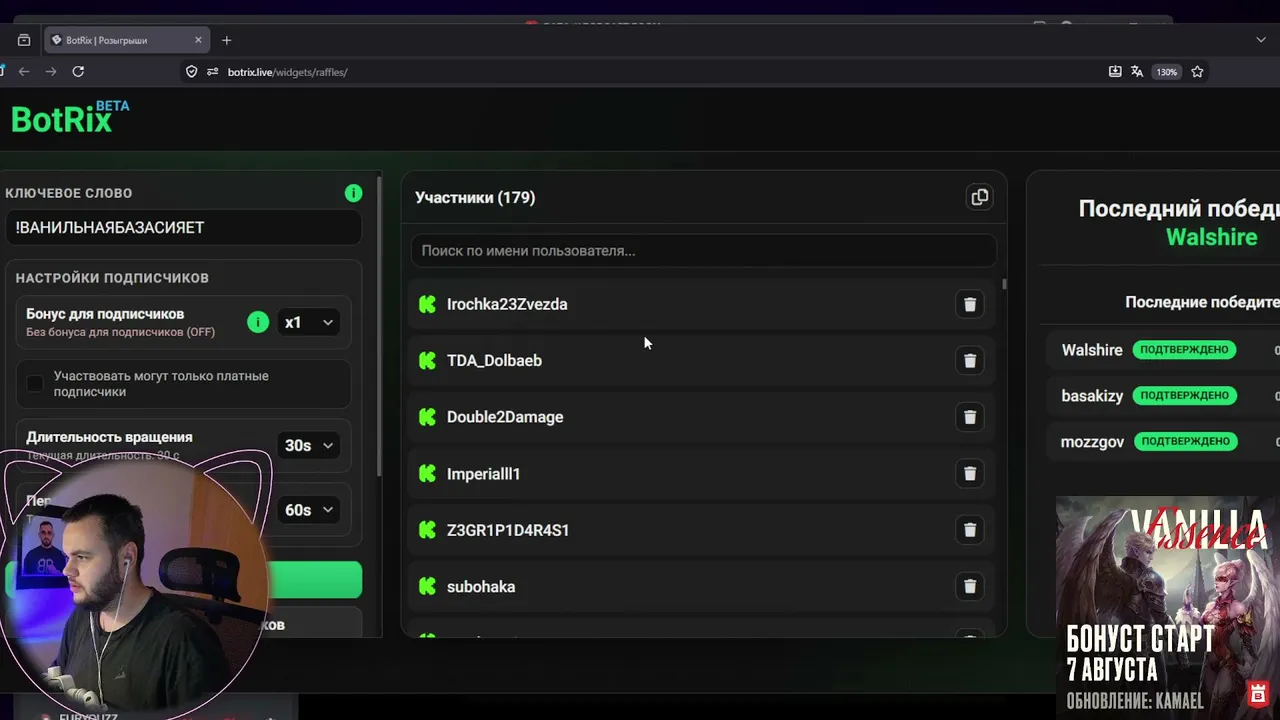The width and height of the screenshot is (1280, 720).
Task: Click the browser address bar URL
Action: click(287, 72)
